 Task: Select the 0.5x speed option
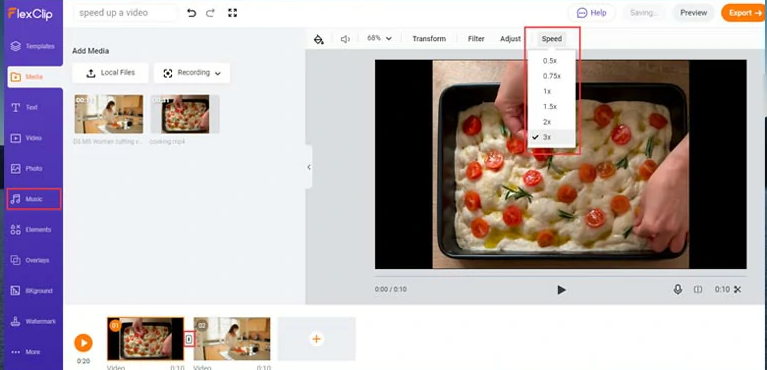click(x=551, y=61)
